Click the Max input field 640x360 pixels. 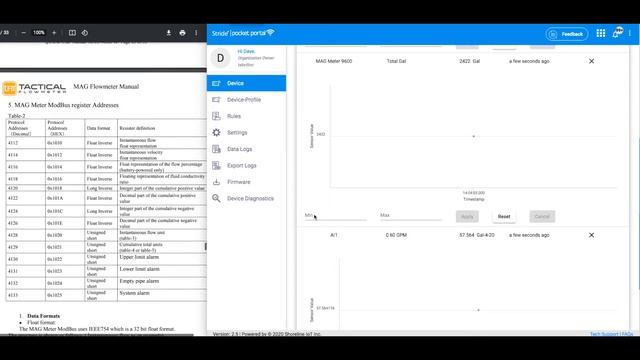[x=411, y=216]
